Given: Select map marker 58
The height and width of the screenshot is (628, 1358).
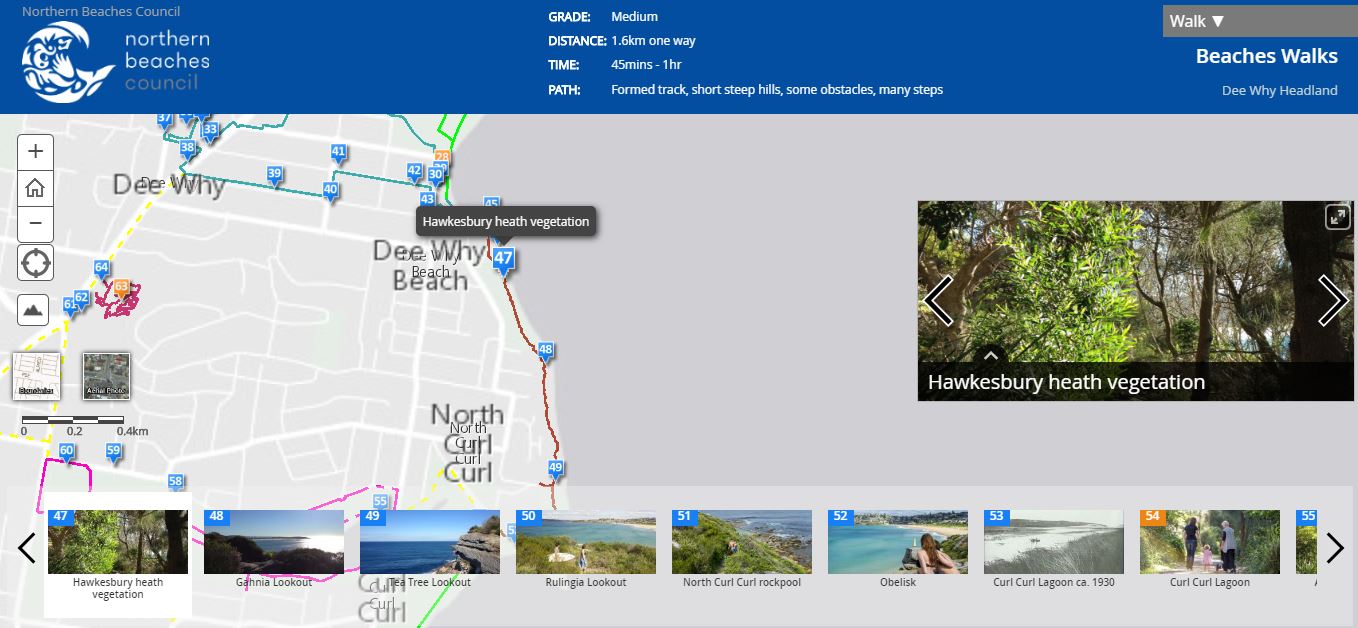Looking at the screenshot, I should 176,483.
